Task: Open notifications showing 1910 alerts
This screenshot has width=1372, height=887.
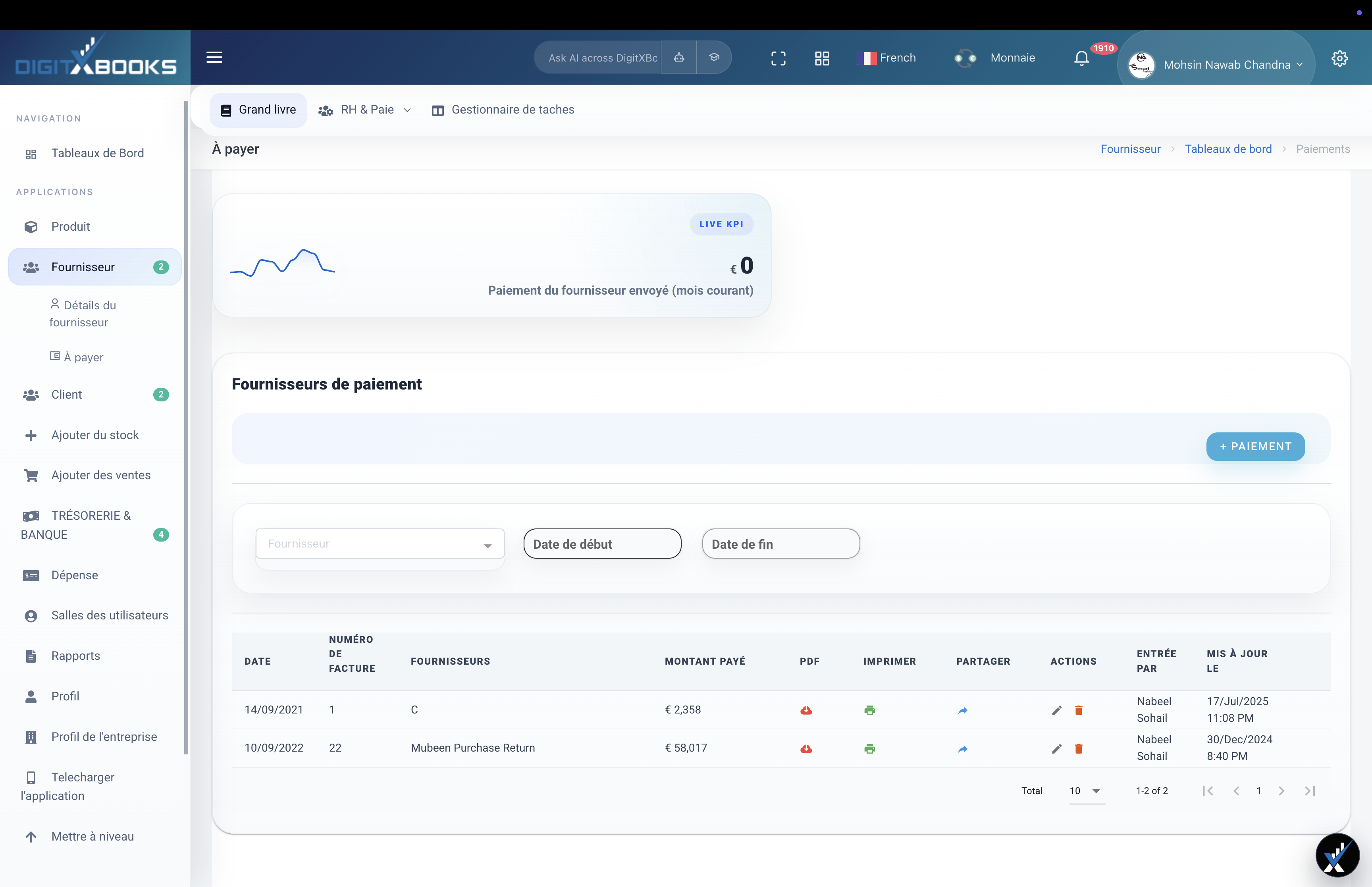Action: pyautogui.click(x=1081, y=58)
